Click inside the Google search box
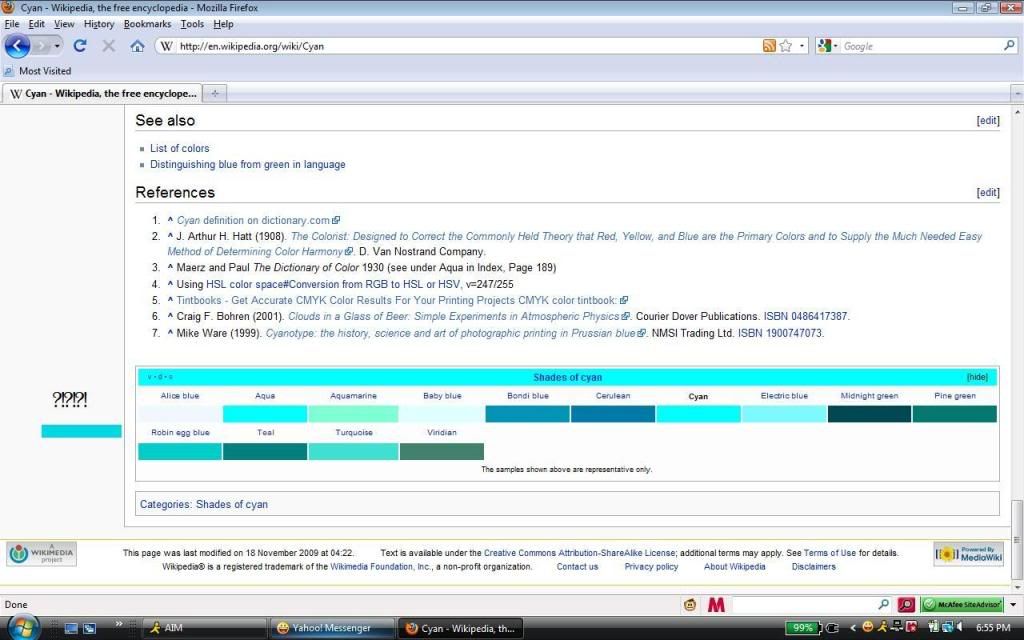1024x640 pixels. pos(920,46)
